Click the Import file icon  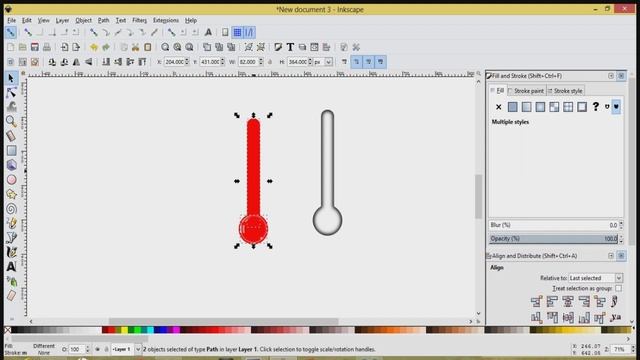[x=64, y=47]
